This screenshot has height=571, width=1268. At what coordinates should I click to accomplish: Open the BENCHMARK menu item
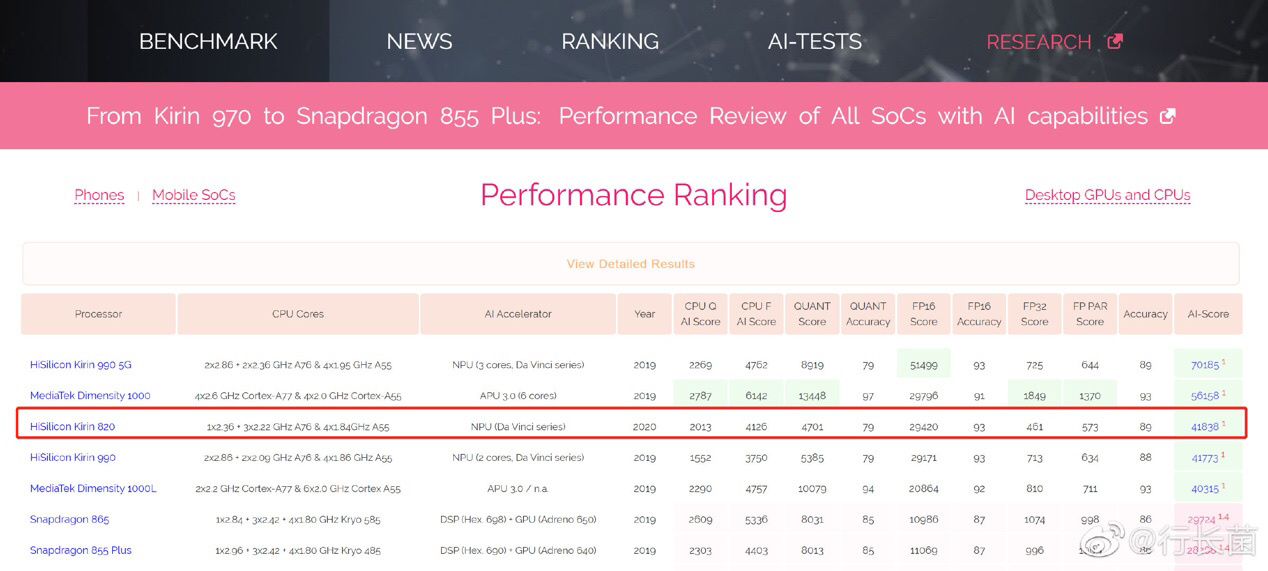[x=208, y=42]
